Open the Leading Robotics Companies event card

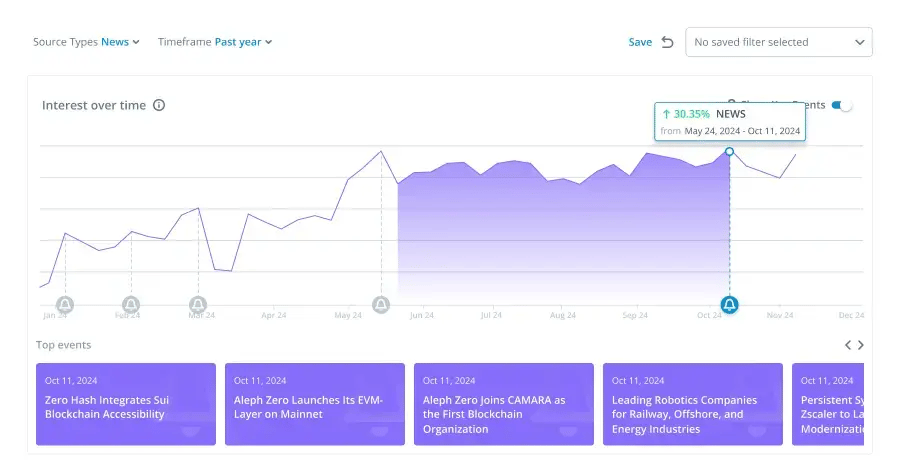693,404
